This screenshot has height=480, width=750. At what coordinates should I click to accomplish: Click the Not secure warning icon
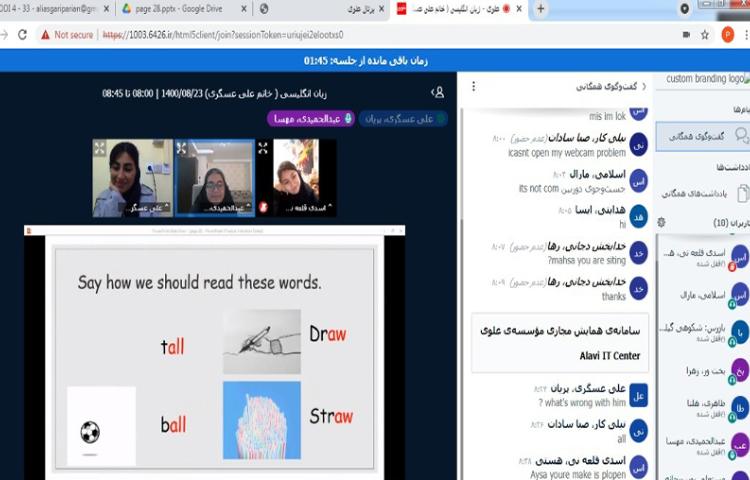pyautogui.click(x=45, y=35)
